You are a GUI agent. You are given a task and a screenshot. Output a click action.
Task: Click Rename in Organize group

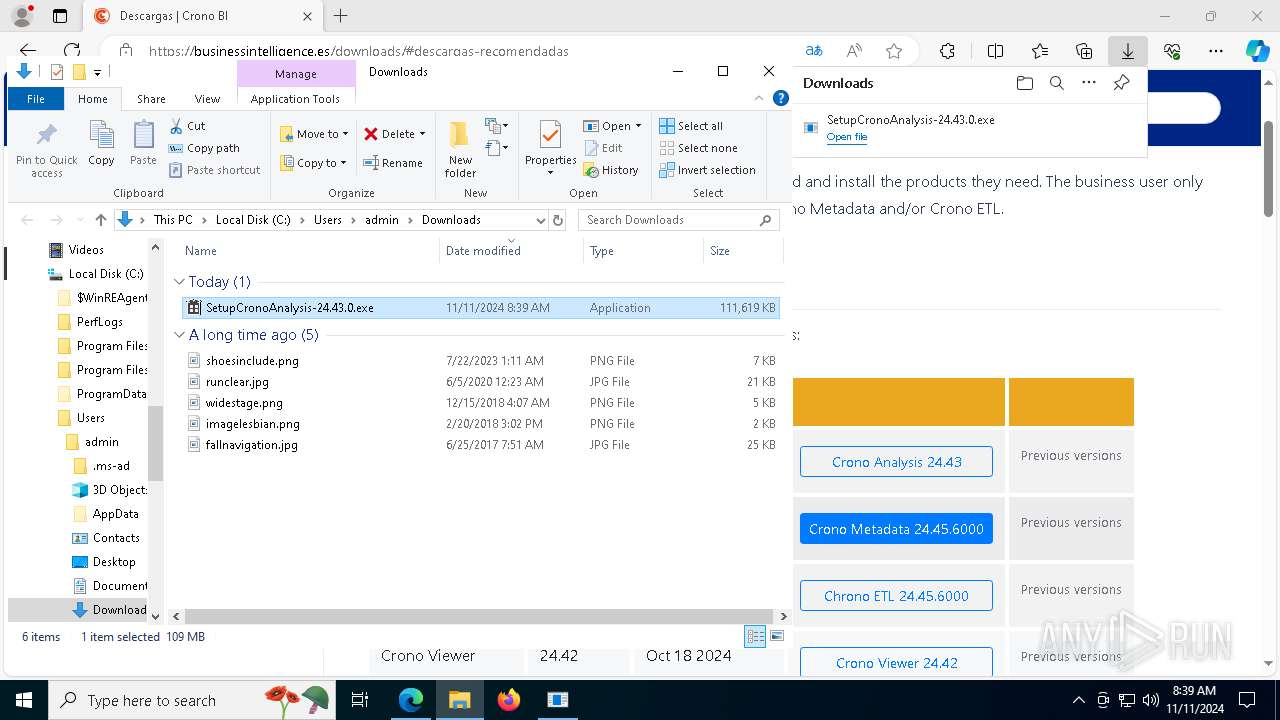[x=392, y=163]
